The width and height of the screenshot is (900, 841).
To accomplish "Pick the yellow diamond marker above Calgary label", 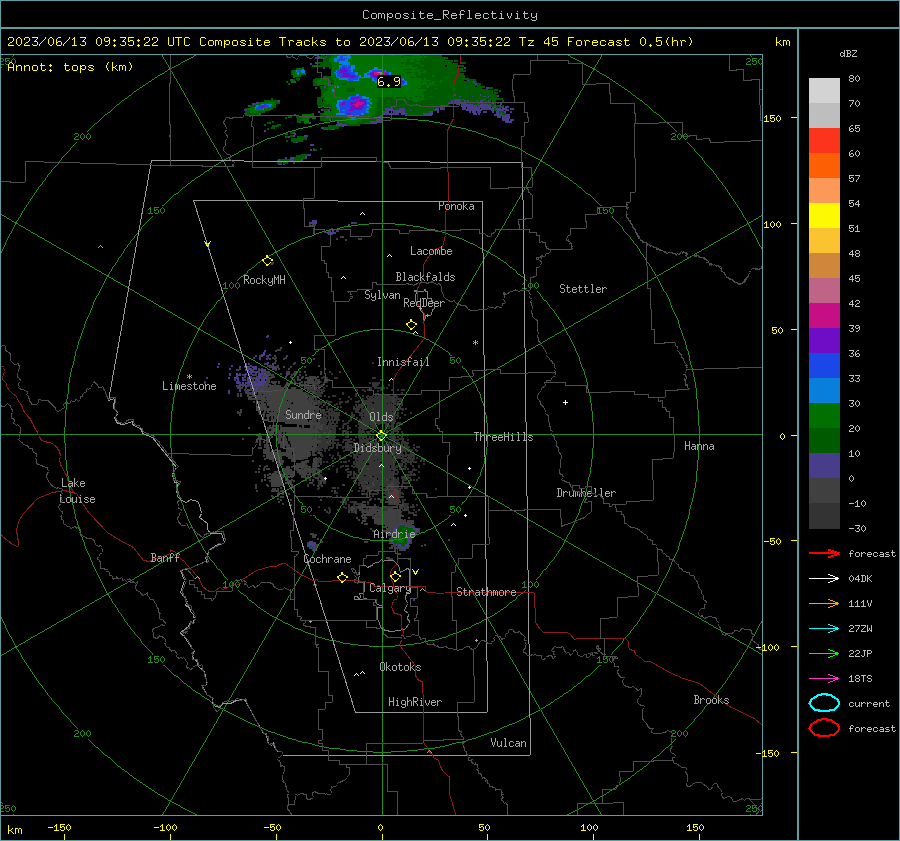I will [395, 576].
